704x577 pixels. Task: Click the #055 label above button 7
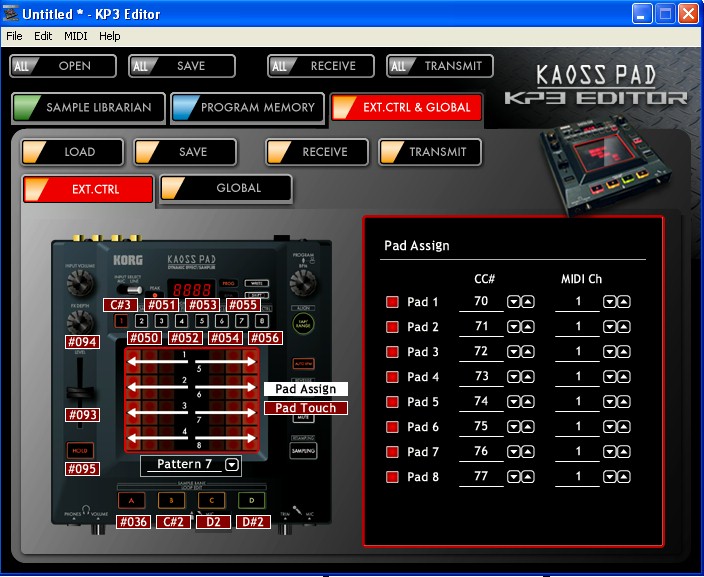243,305
